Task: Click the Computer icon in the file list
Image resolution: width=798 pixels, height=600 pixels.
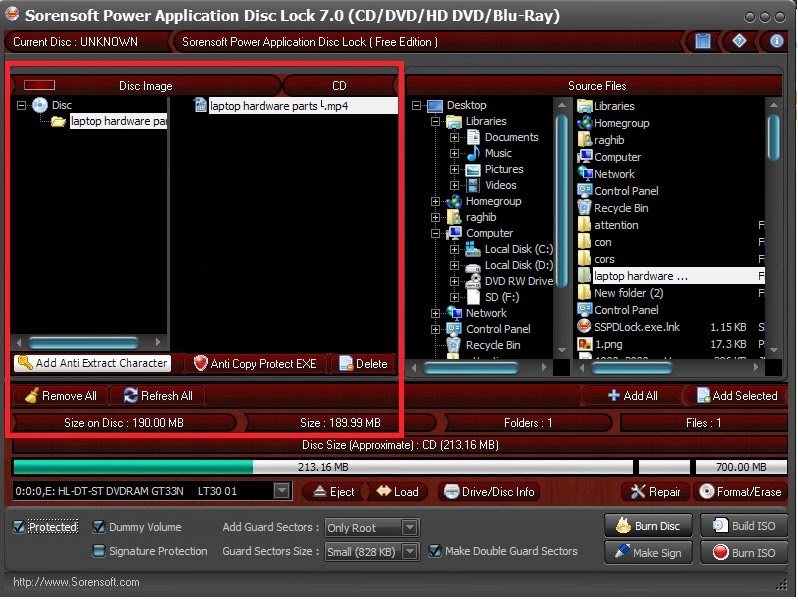Action: [x=585, y=157]
